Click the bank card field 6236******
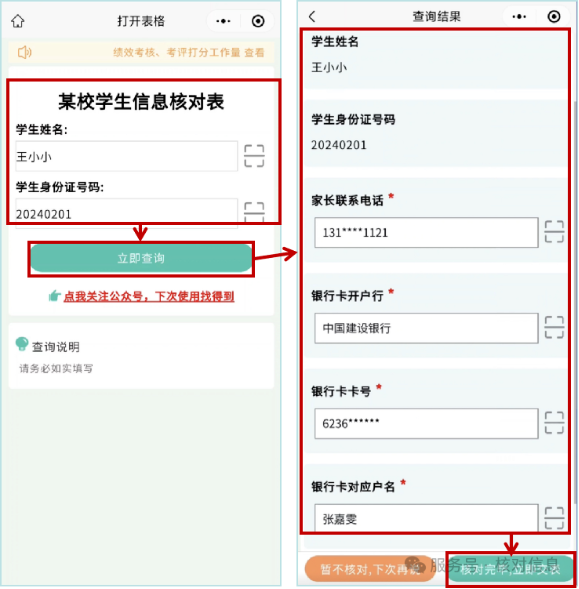The width and height of the screenshot is (579, 589). pos(426,423)
